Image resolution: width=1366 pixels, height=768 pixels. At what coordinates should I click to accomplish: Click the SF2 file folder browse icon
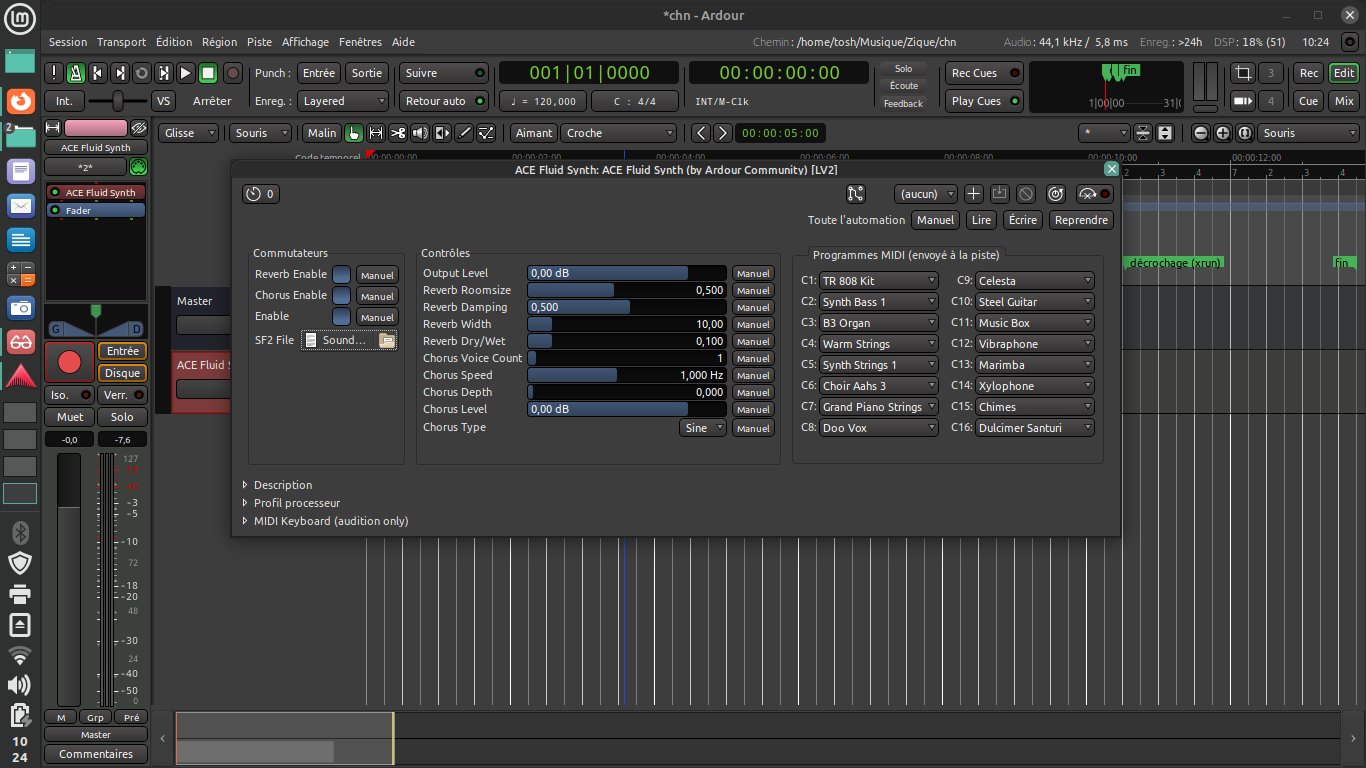click(386, 340)
